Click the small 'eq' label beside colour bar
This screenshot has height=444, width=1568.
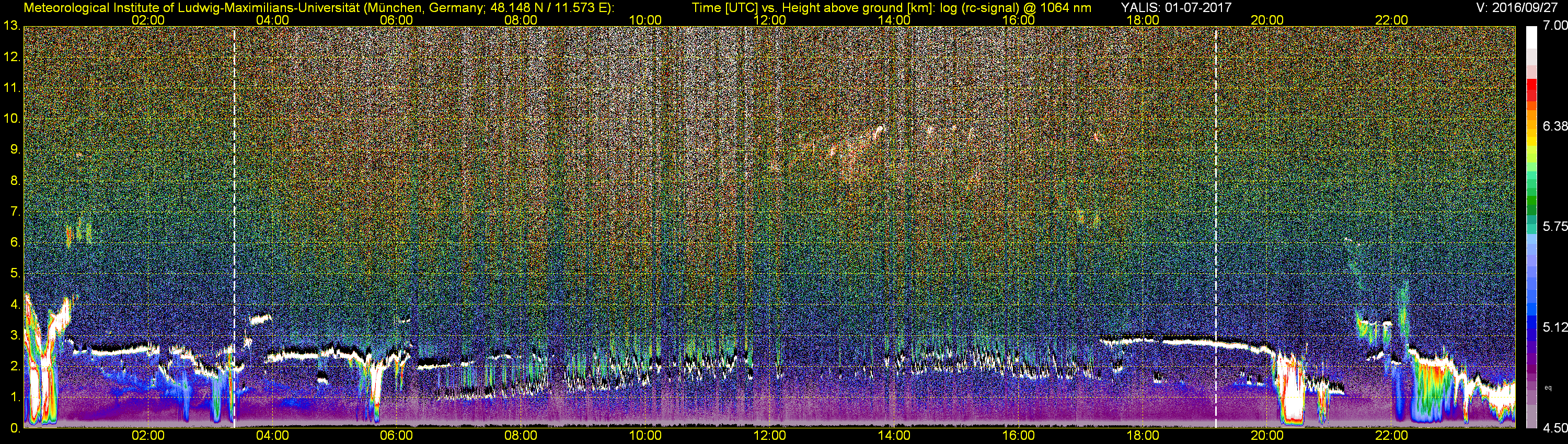pyautogui.click(x=1548, y=388)
